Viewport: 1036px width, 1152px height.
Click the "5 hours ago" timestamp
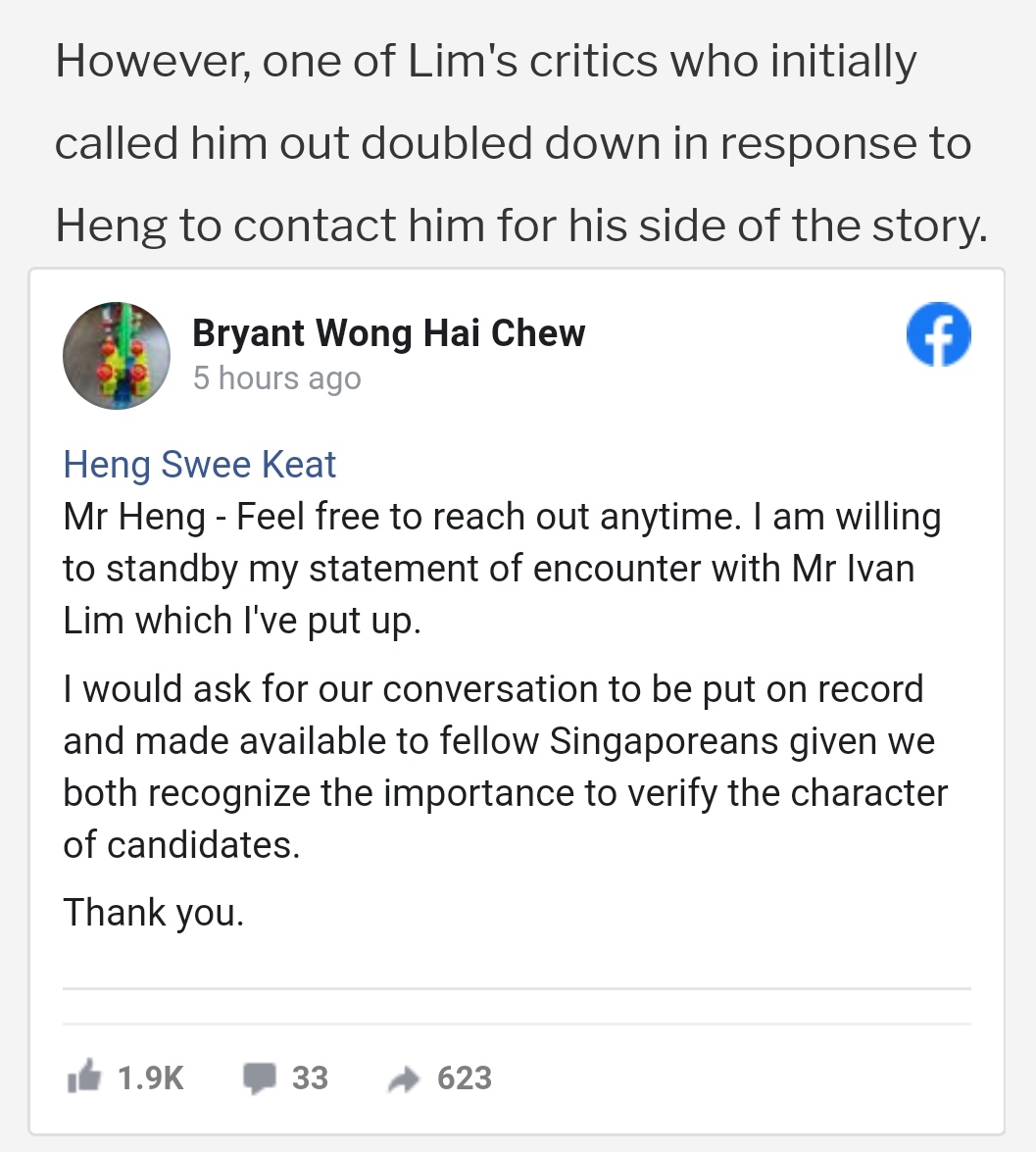pos(276,378)
